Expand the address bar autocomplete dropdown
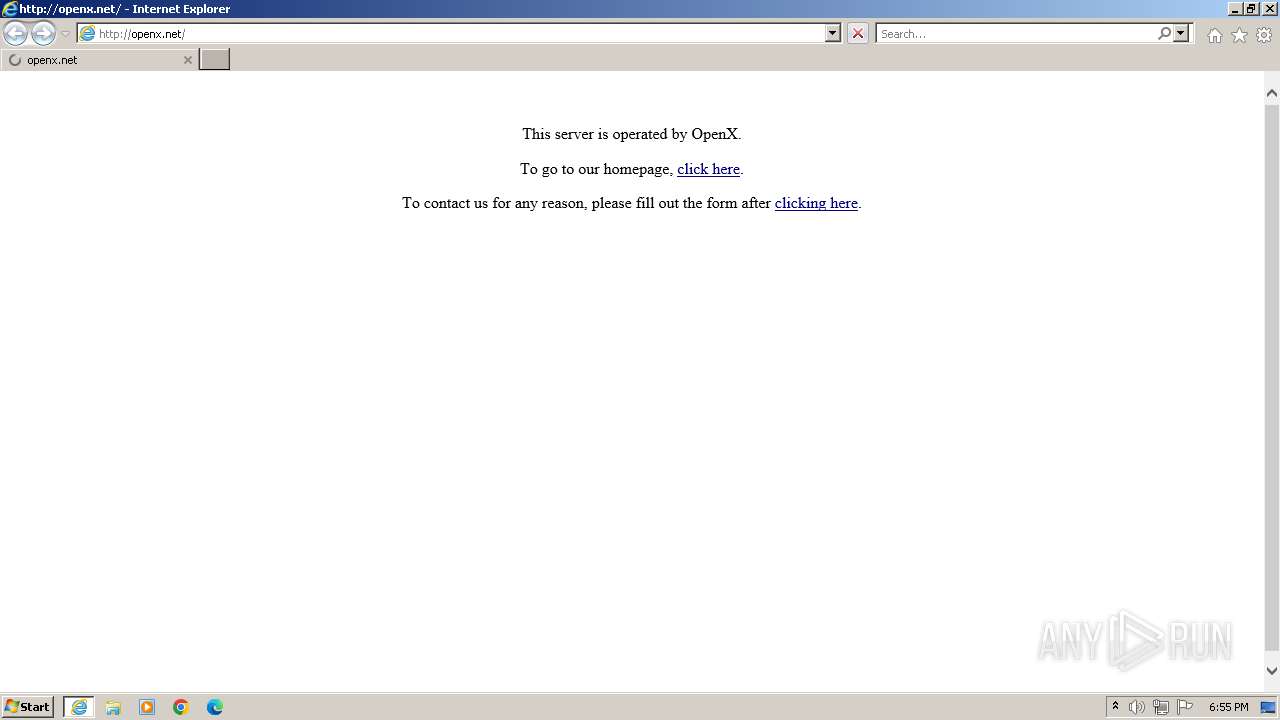 833,33
